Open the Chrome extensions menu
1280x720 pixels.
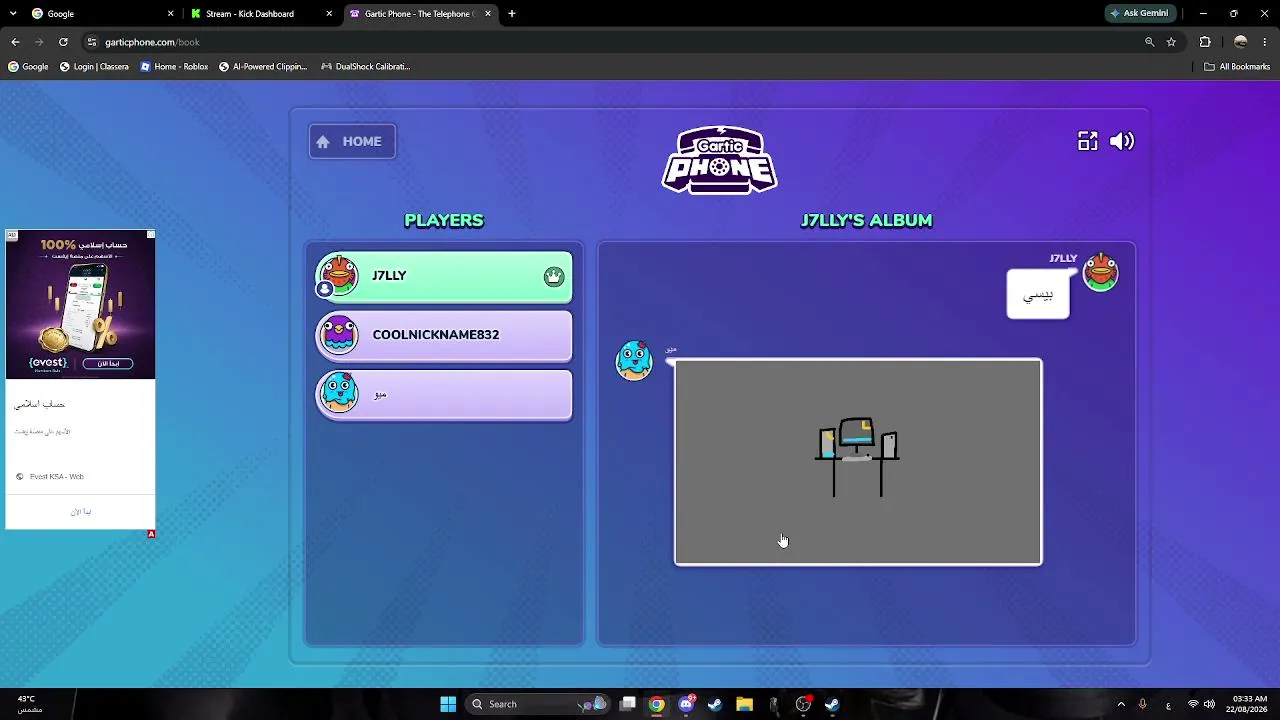(1205, 42)
